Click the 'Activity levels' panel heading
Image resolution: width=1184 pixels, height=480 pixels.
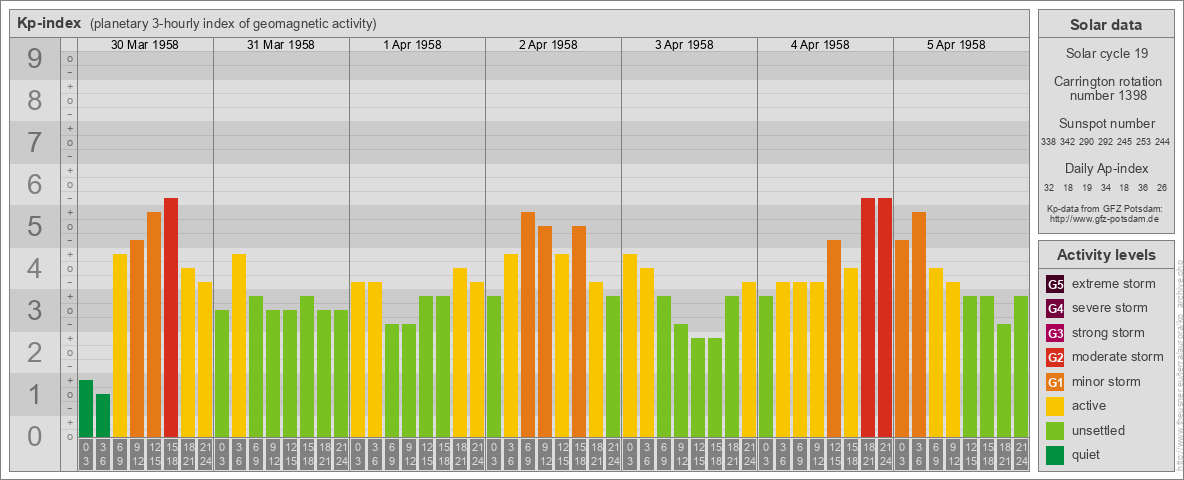[x=1106, y=255]
